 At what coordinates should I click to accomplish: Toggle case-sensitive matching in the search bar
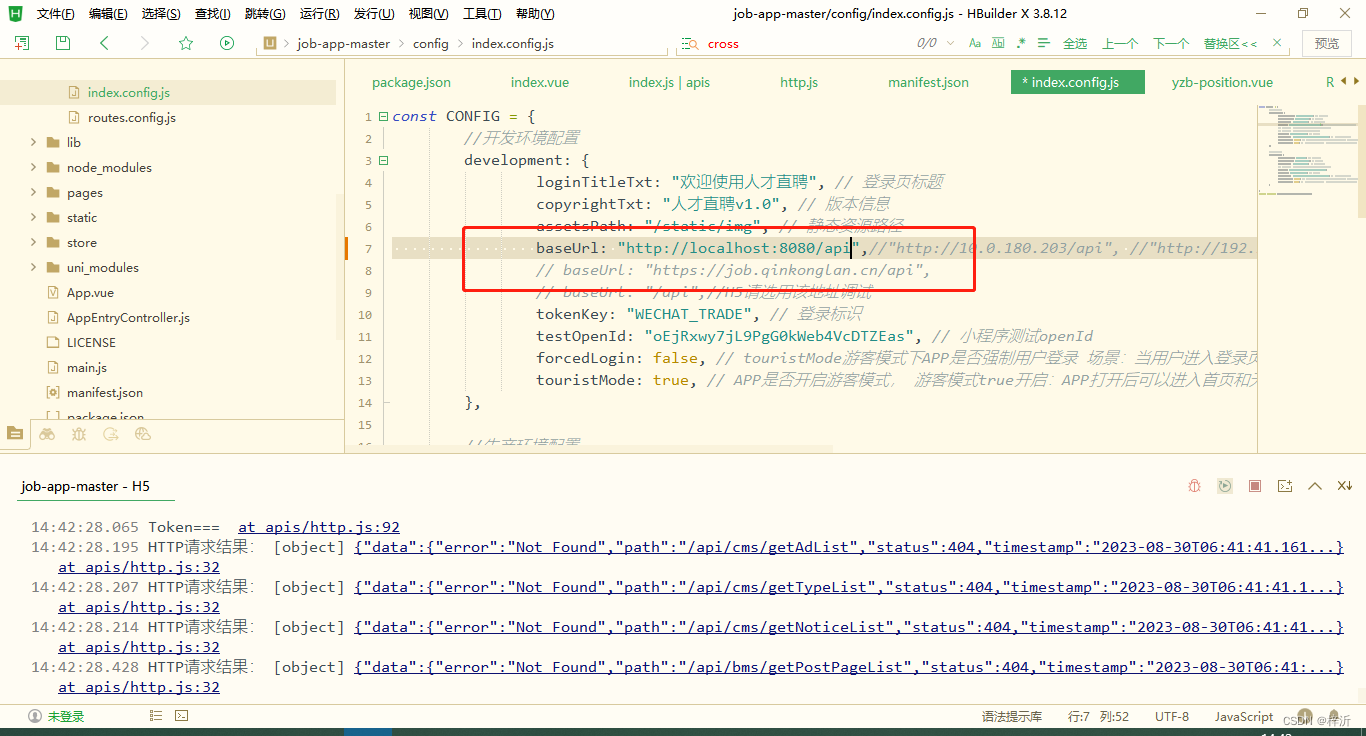click(x=974, y=43)
